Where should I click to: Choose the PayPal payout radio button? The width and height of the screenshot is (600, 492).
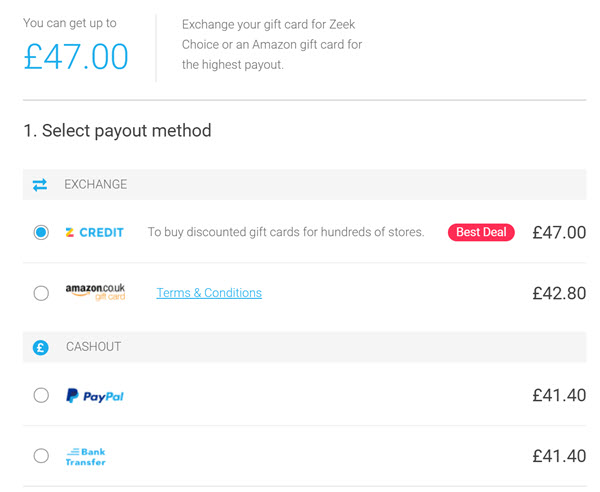(41, 395)
